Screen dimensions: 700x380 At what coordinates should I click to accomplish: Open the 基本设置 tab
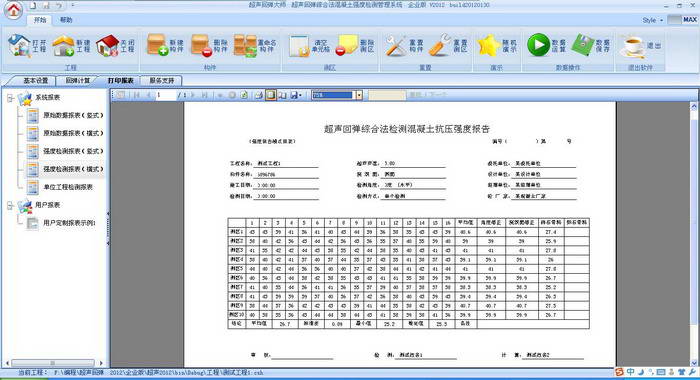pyautogui.click(x=35, y=81)
